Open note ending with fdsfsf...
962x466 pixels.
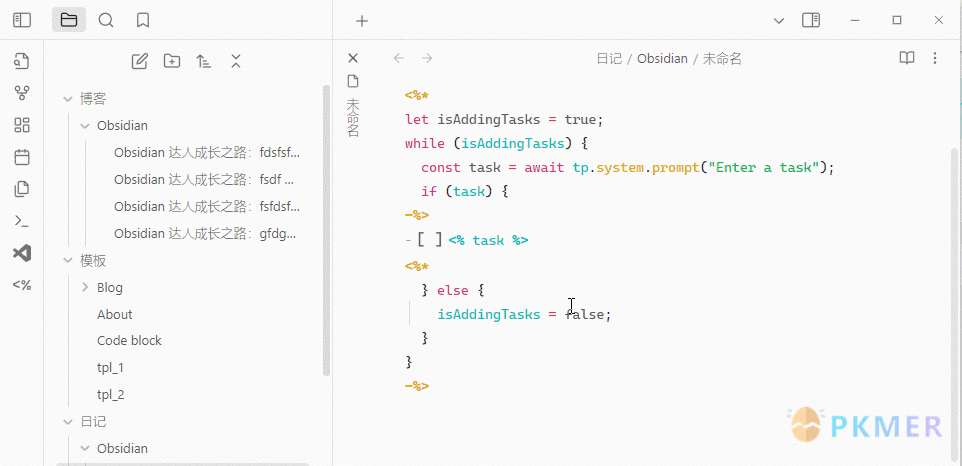click(207, 153)
